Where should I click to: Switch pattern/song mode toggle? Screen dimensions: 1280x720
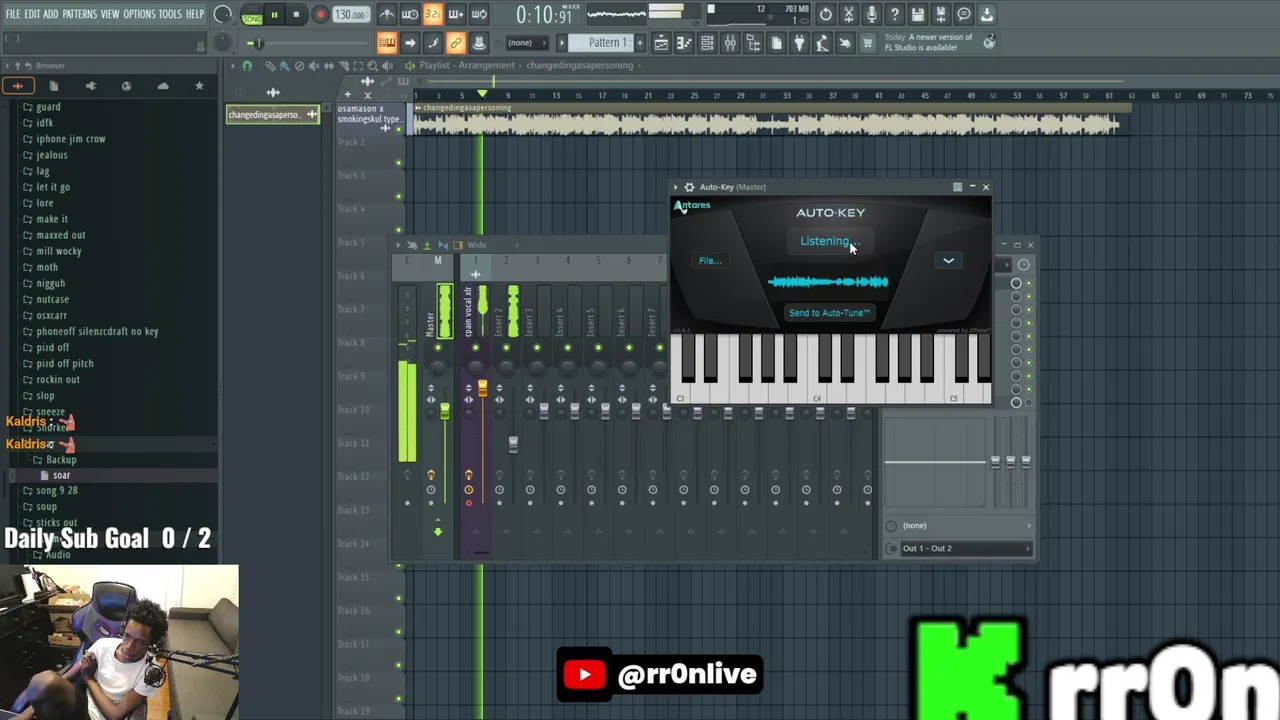click(x=252, y=15)
